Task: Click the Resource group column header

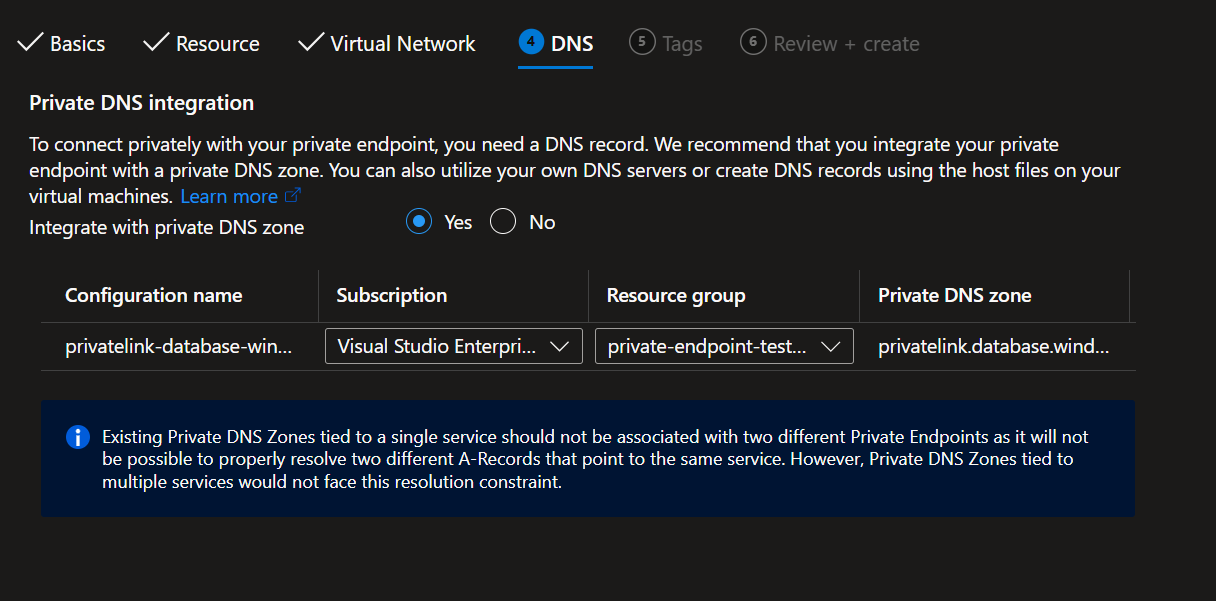Action: coord(676,295)
